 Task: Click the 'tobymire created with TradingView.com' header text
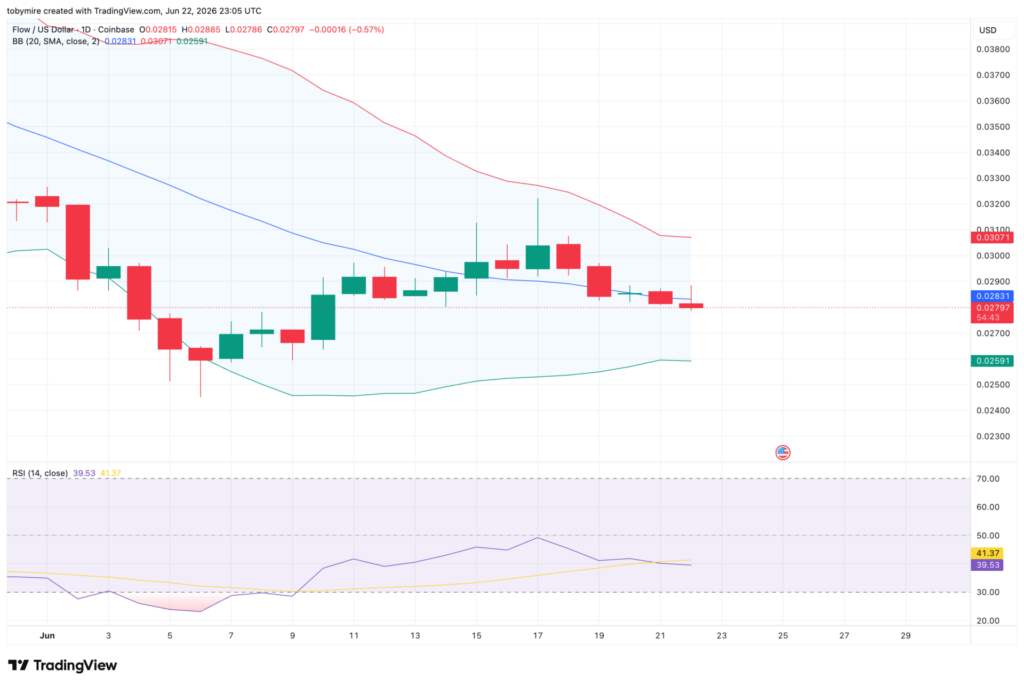[x=84, y=10]
